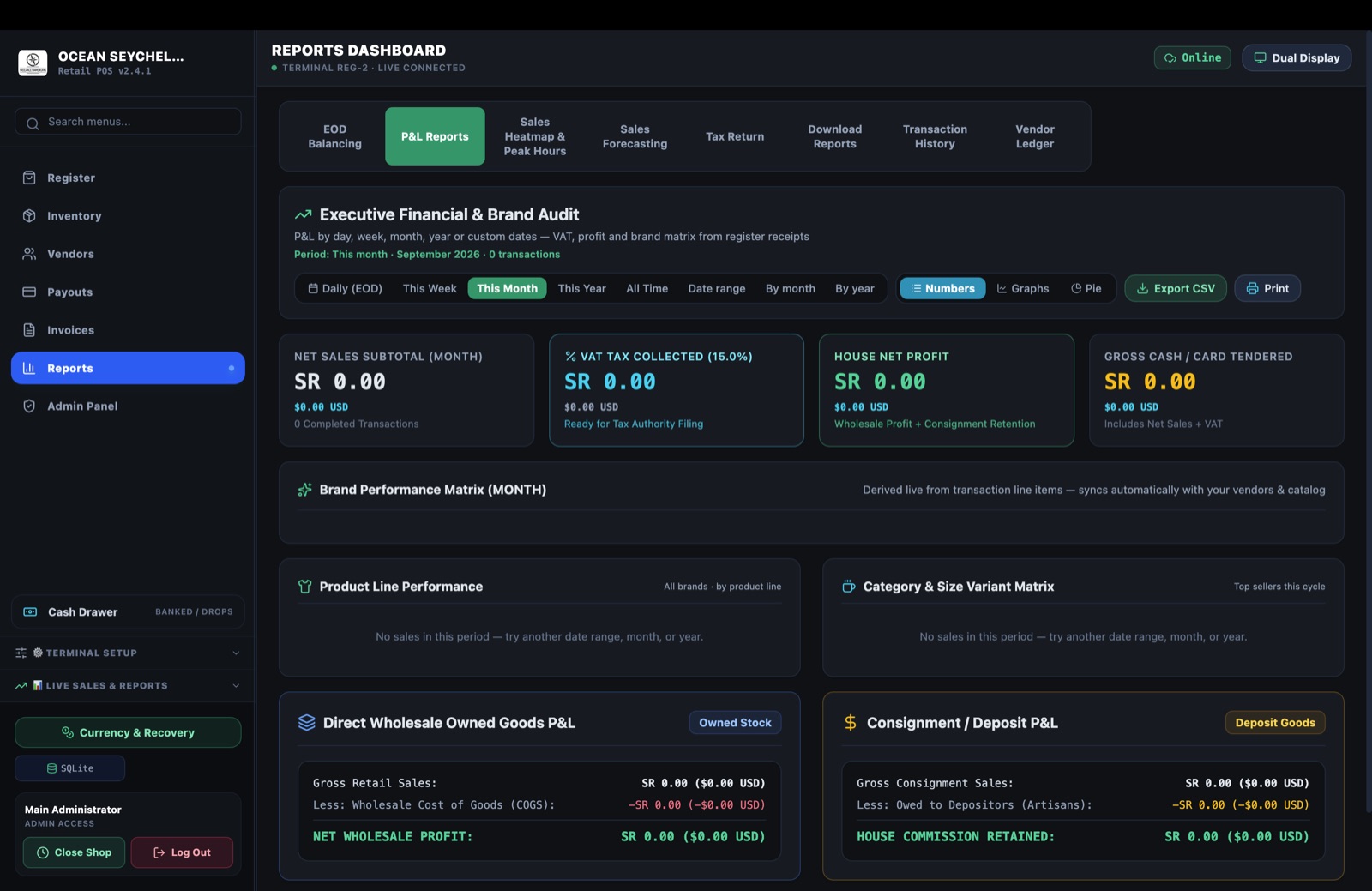Click the cup icon beside Category & Size Matrix

[x=849, y=587]
